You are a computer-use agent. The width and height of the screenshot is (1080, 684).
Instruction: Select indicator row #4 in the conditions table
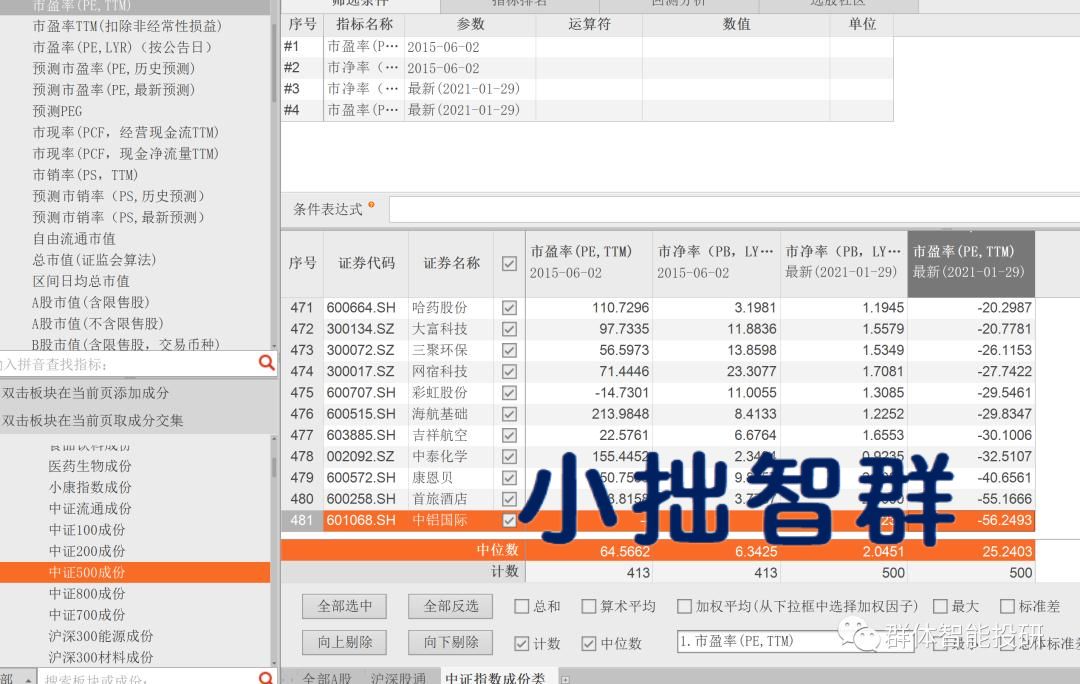click(x=588, y=110)
